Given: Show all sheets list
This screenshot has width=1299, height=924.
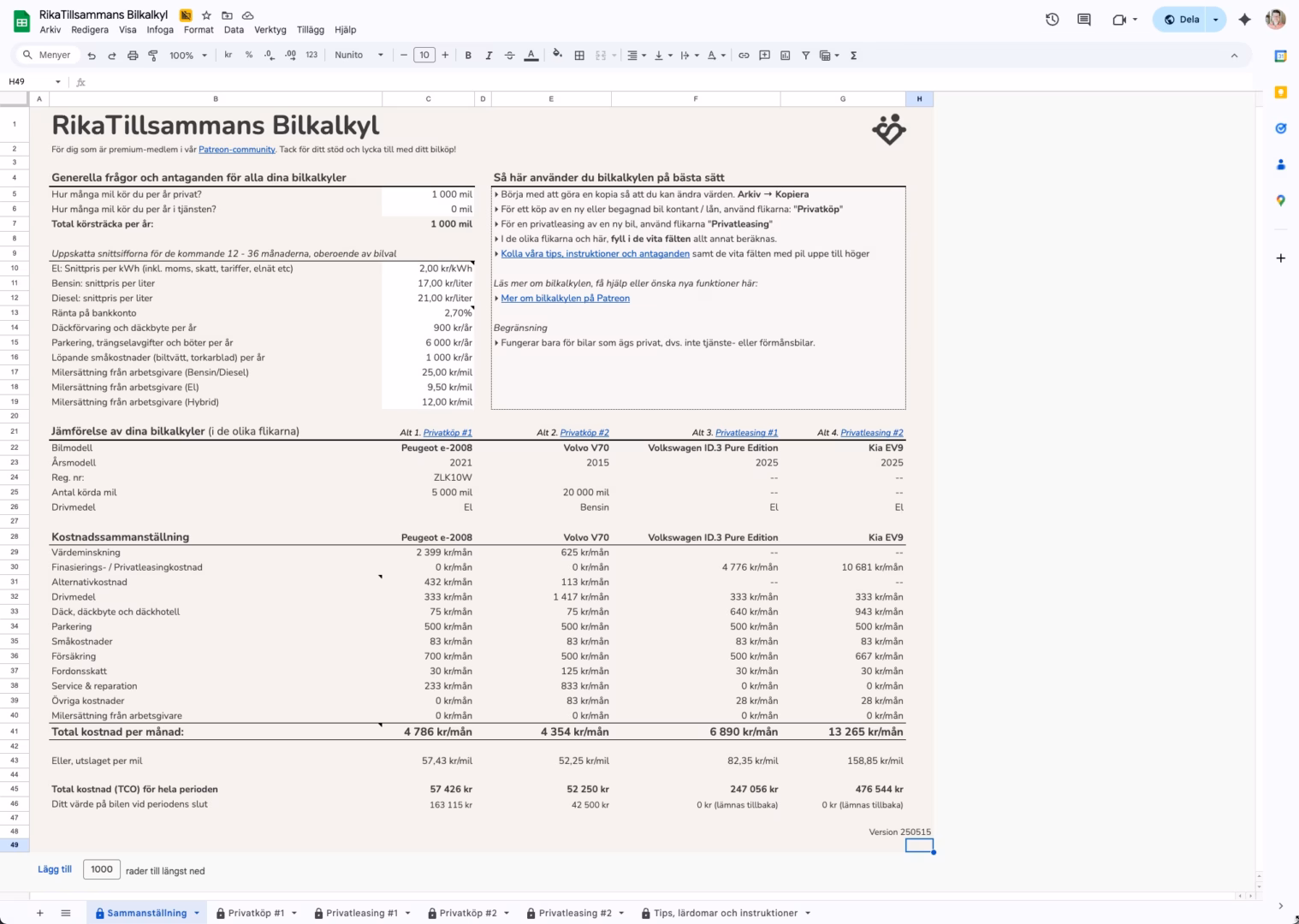Looking at the screenshot, I should 66,913.
